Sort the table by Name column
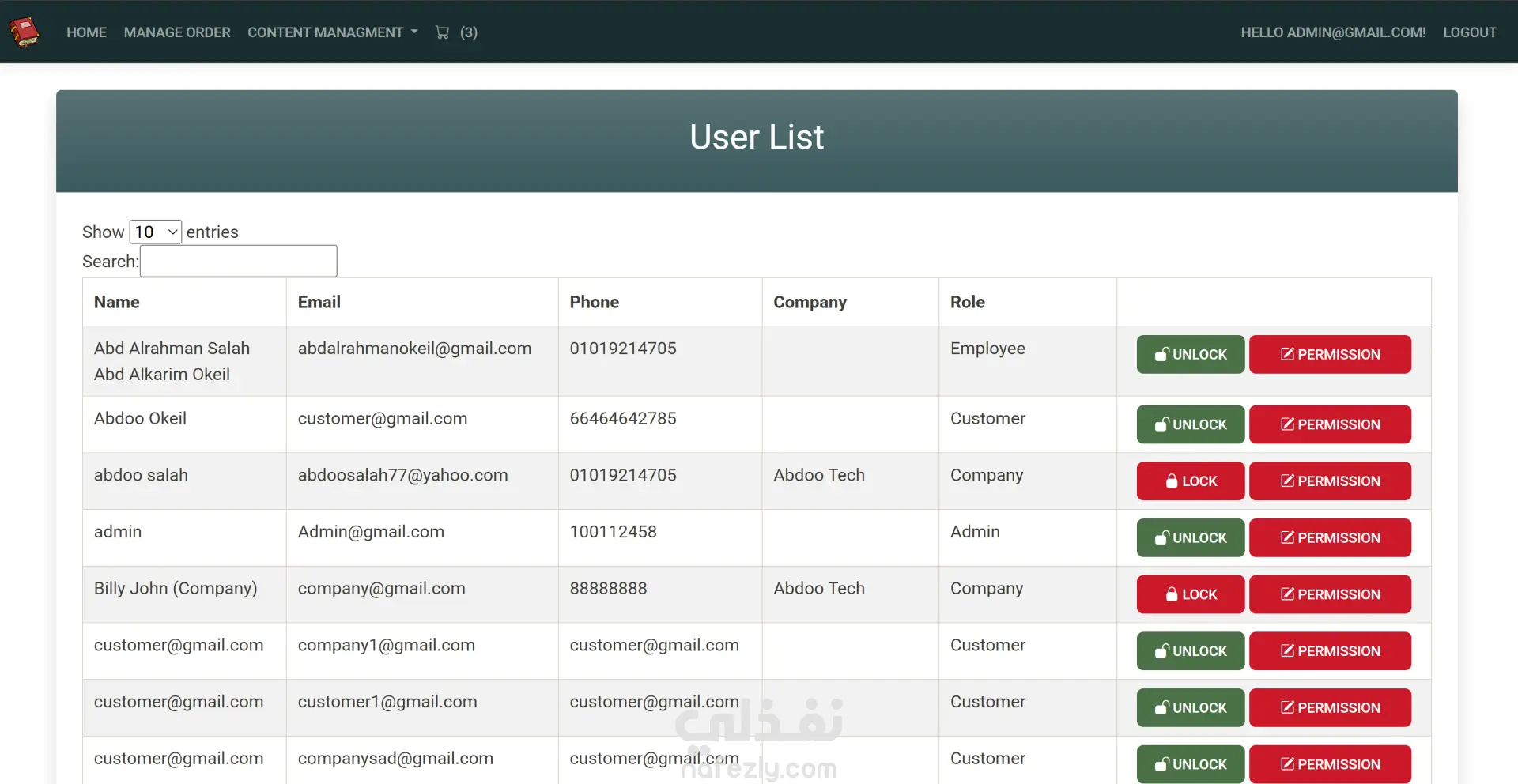 pos(117,302)
